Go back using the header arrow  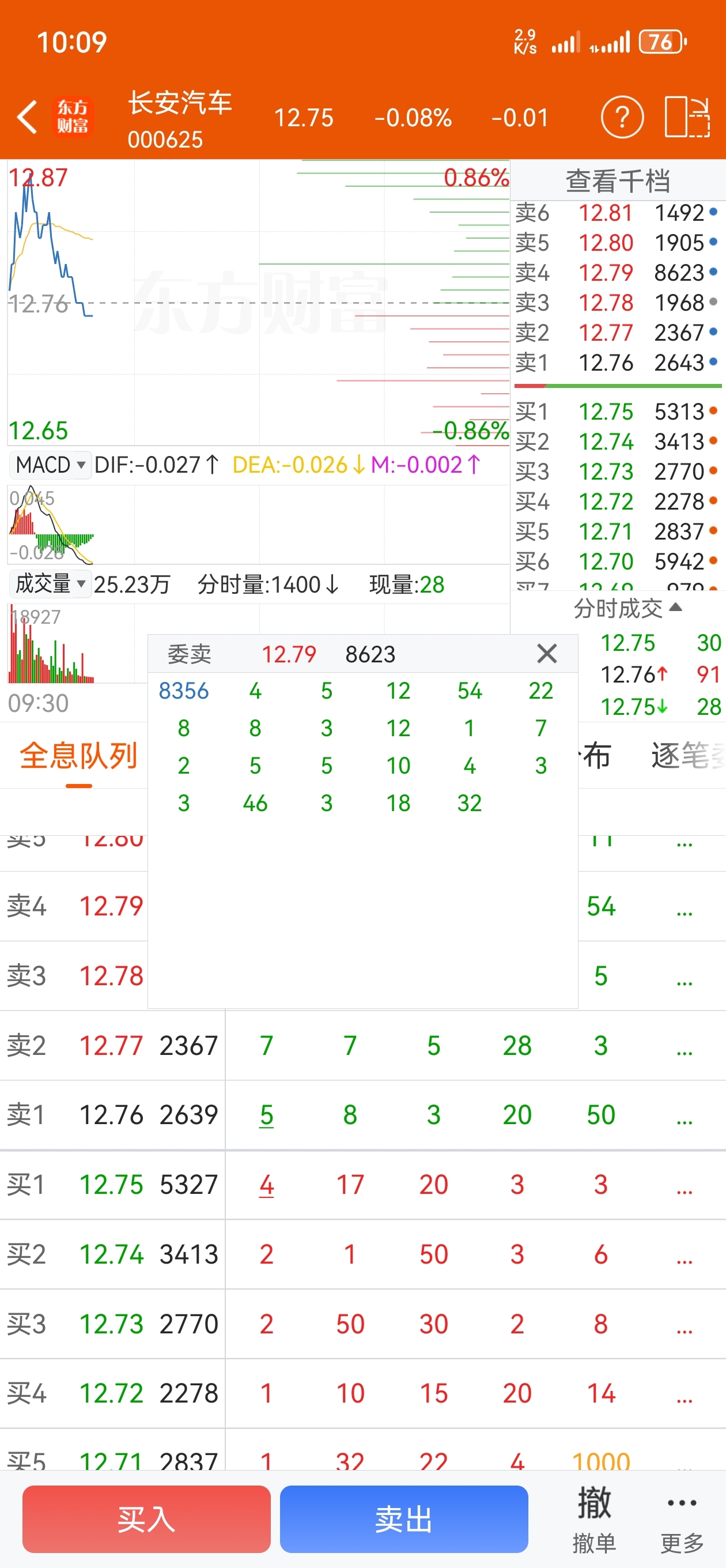[28, 117]
